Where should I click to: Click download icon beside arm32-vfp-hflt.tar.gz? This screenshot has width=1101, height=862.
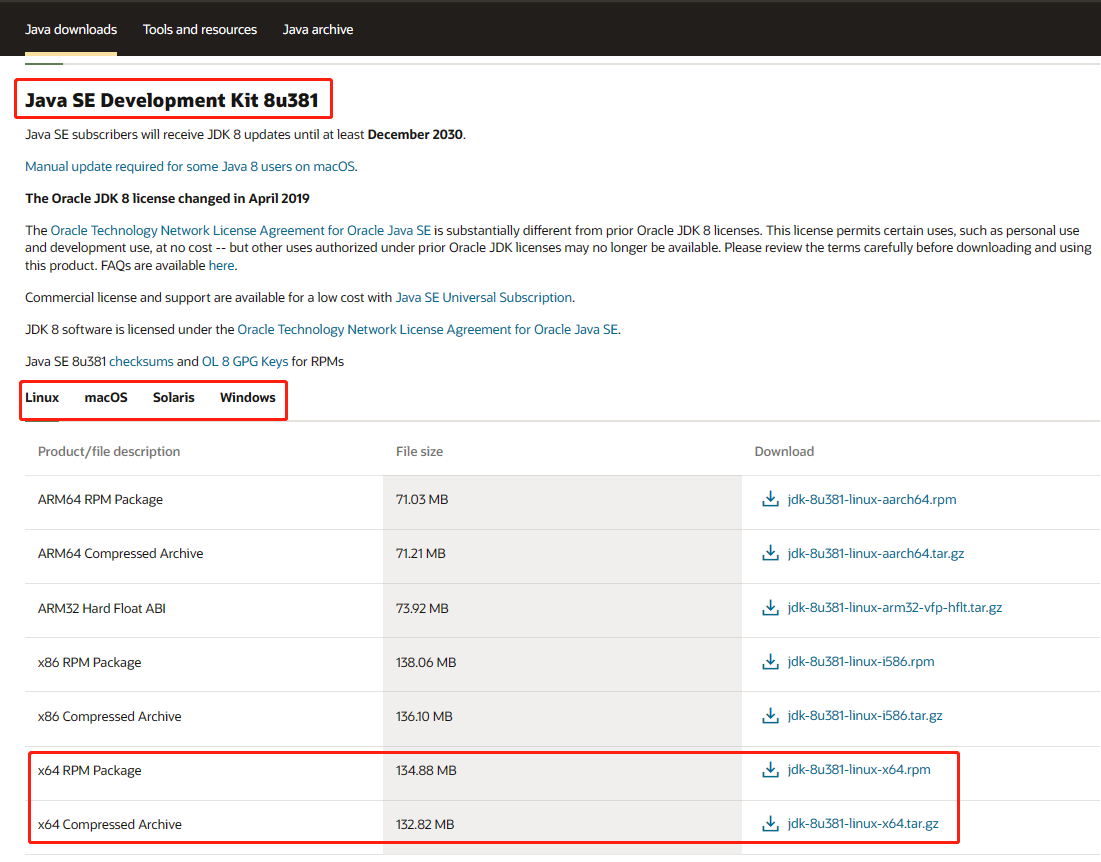click(770, 607)
